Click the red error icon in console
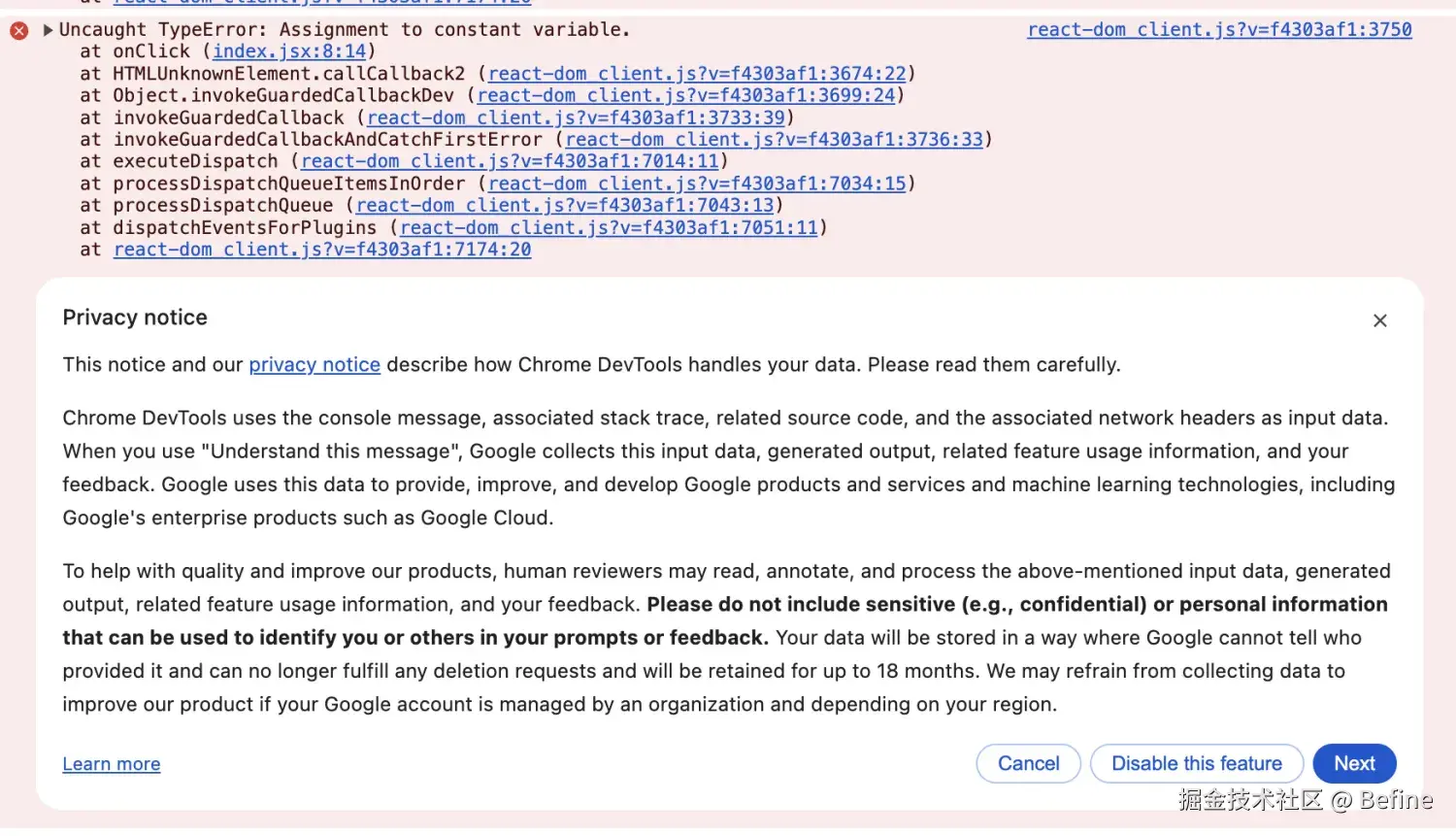 click(19, 31)
